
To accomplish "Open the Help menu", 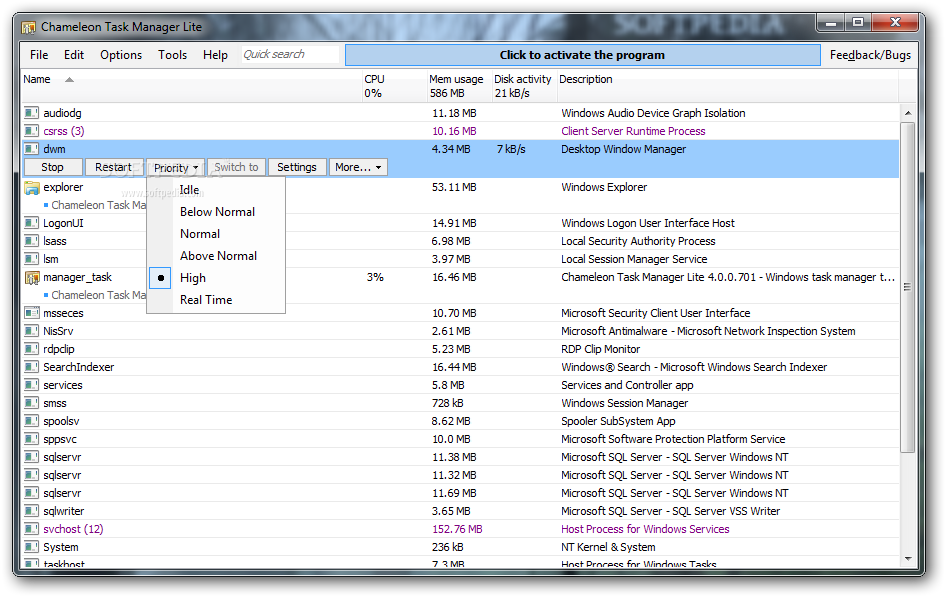I will (215, 55).
